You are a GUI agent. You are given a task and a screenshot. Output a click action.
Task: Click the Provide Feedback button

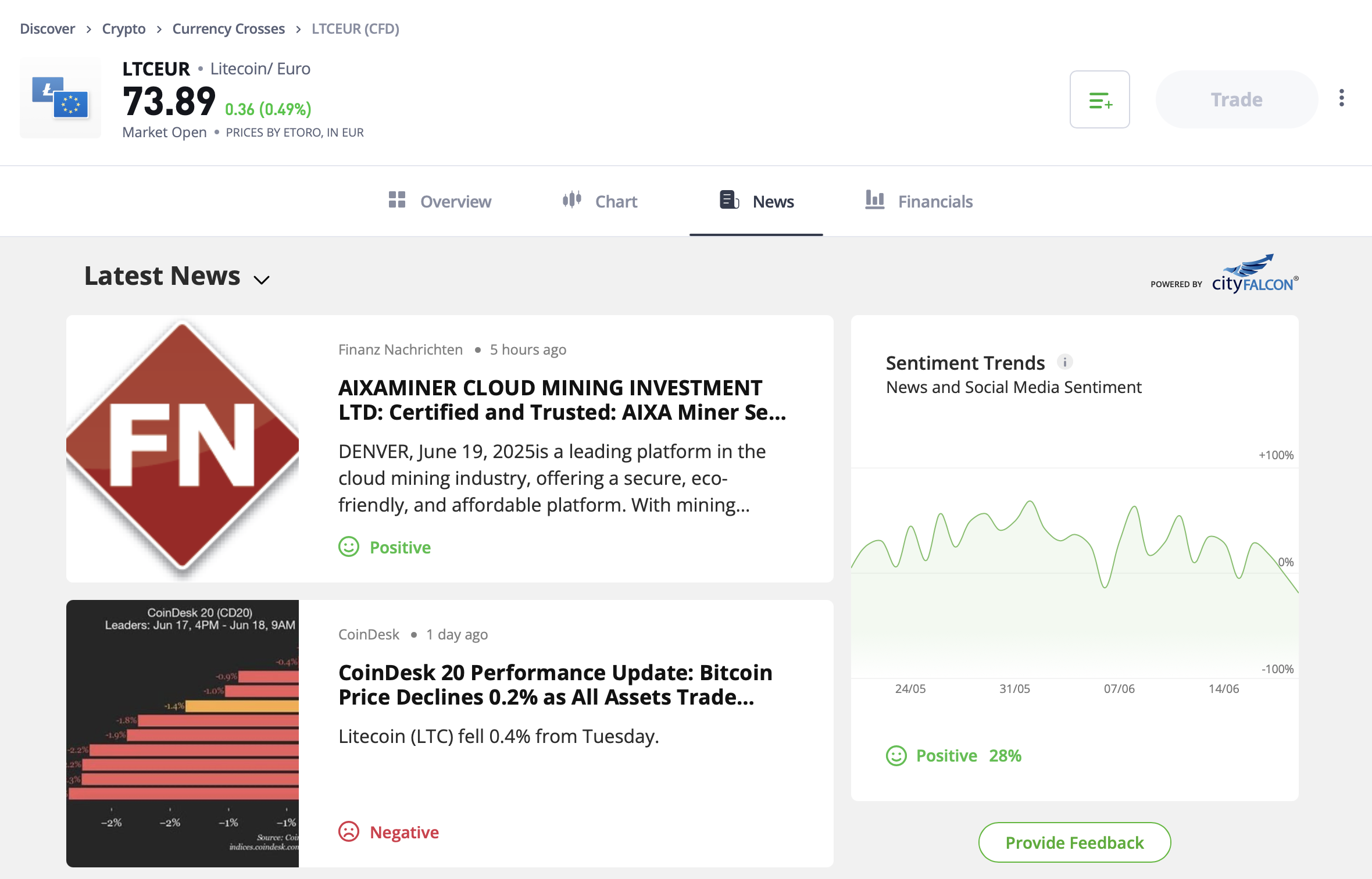pos(1074,842)
